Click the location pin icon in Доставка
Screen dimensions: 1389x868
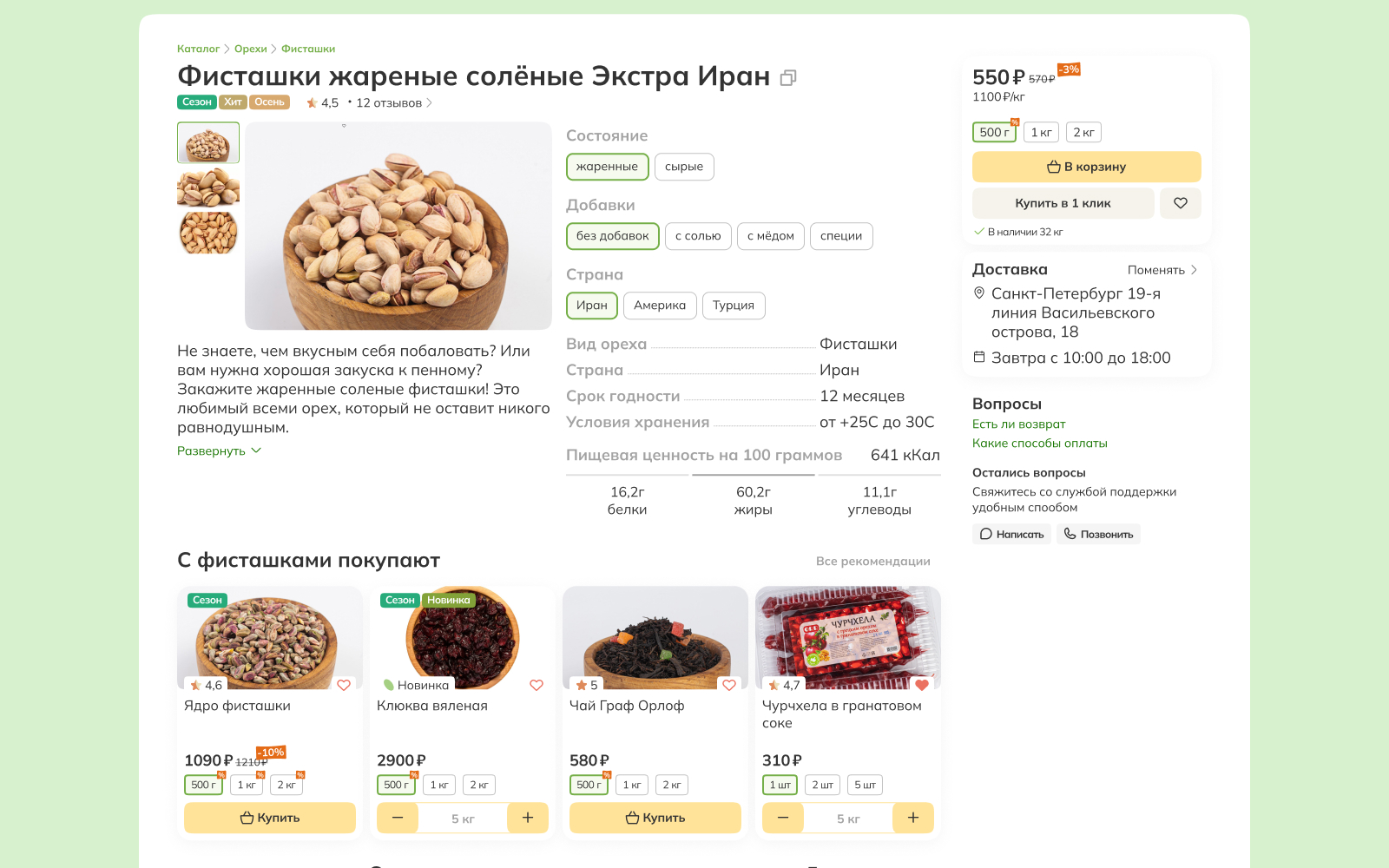(x=979, y=293)
